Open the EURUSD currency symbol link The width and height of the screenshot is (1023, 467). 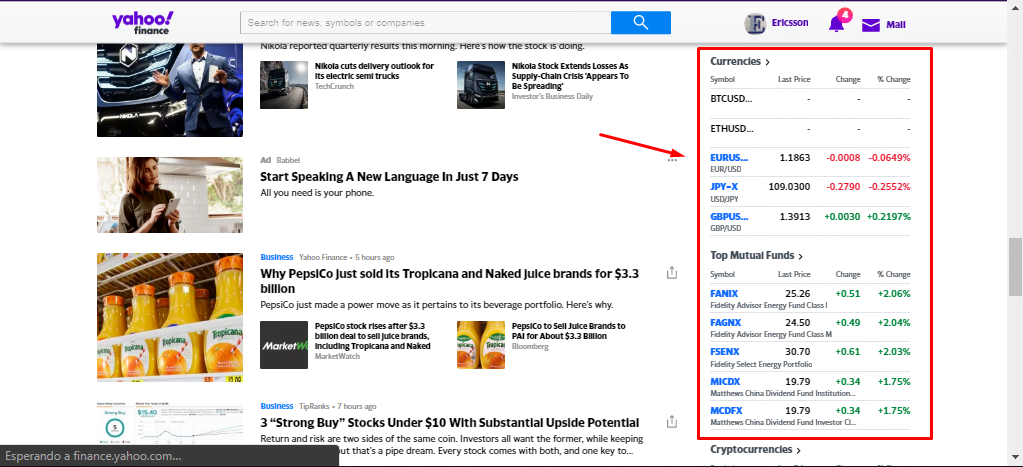[x=729, y=157]
